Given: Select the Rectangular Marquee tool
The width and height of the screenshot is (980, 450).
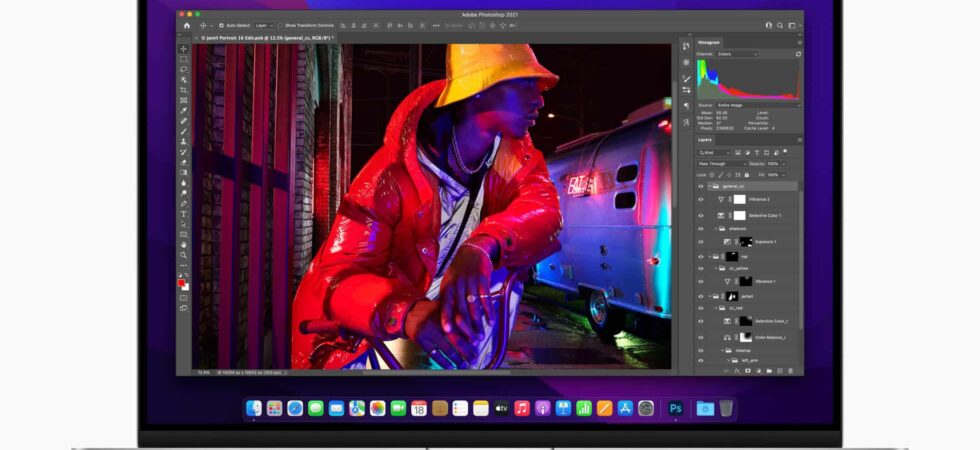Looking at the screenshot, I should pos(184,59).
